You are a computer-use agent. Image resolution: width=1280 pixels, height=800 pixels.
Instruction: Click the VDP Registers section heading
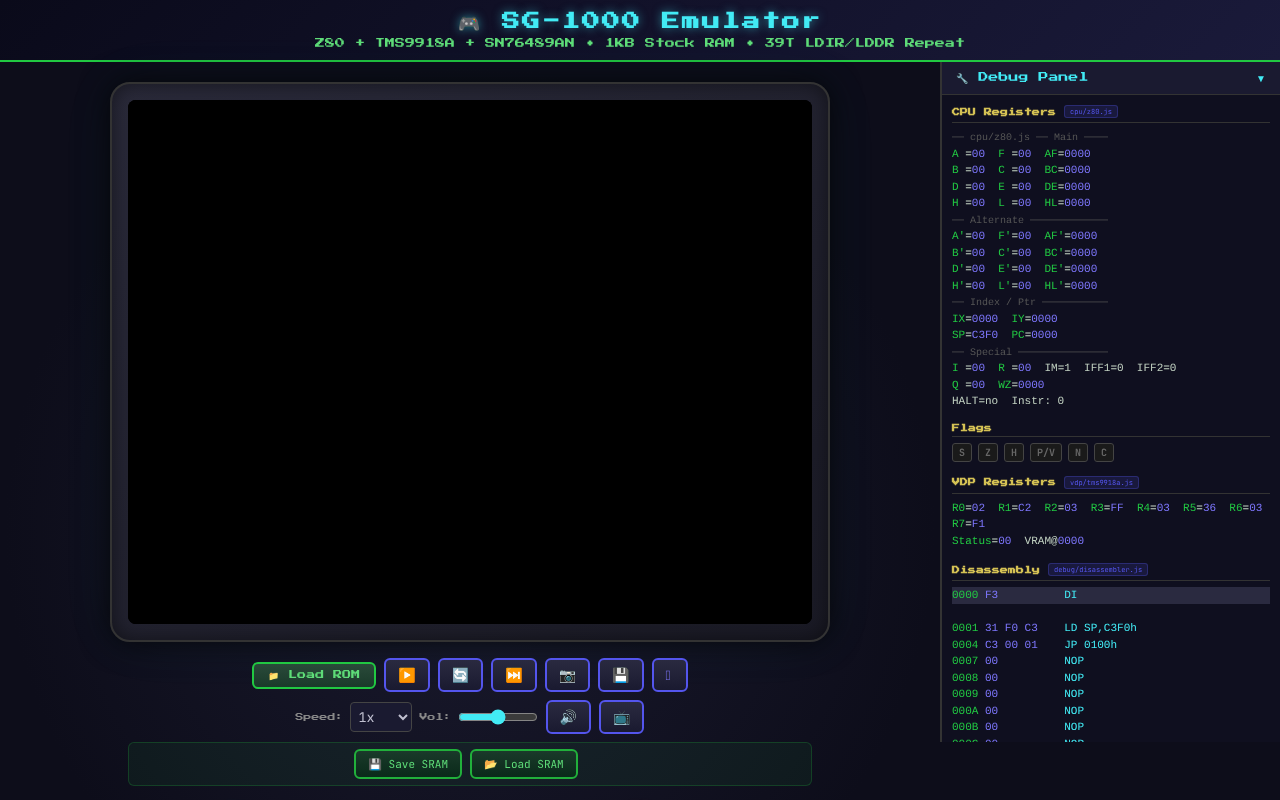tap(1003, 482)
